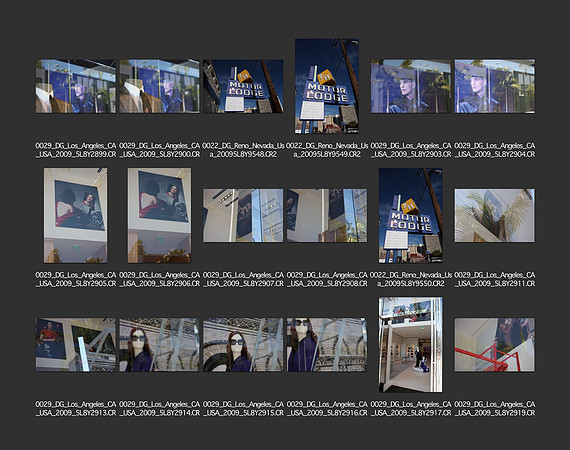This screenshot has height=450, width=570.
Task: Select thumbnail of image 5L8Y2907
Action: point(243,216)
